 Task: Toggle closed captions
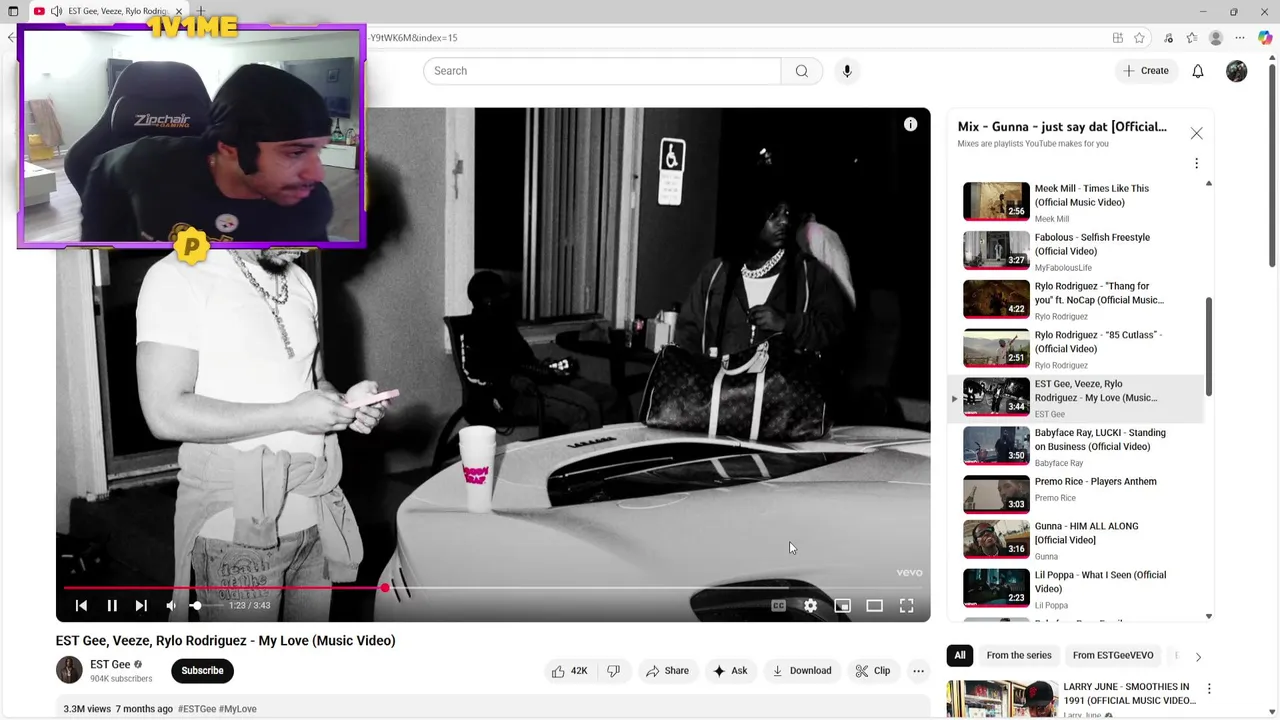coord(778,605)
